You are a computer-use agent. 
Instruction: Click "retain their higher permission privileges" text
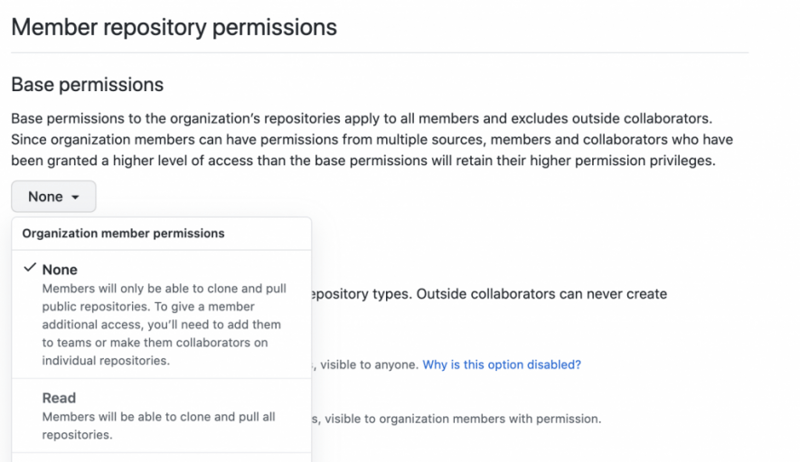coord(575,161)
